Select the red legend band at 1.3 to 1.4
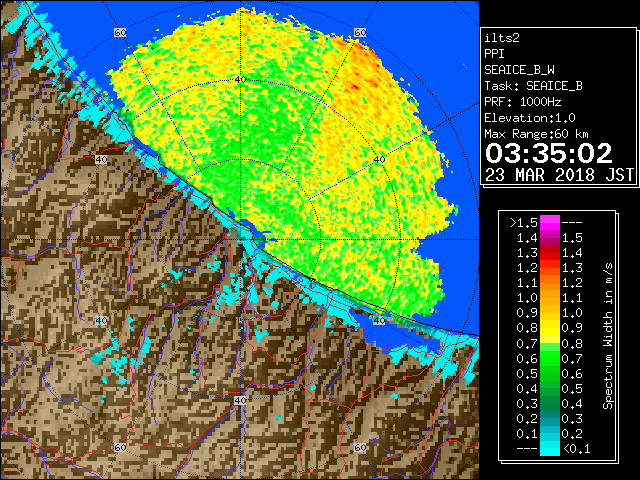Image resolution: width=640 pixels, height=480 pixels. [x=549, y=253]
